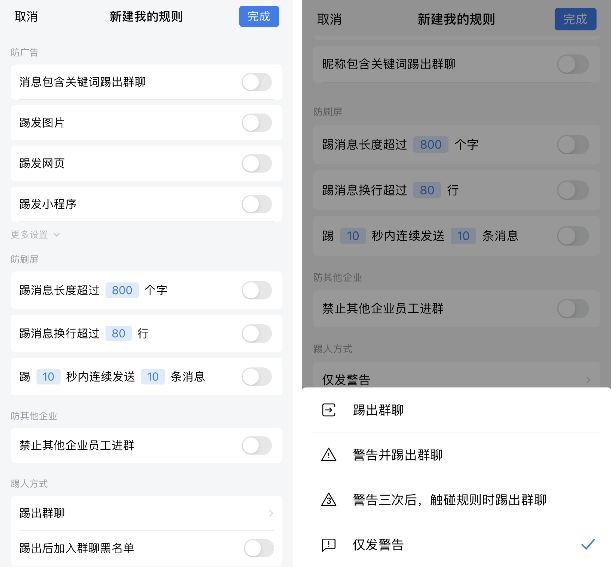Screen dimensions: 612x567
Task: Enable 踢发网页 switch
Action: coord(256,163)
